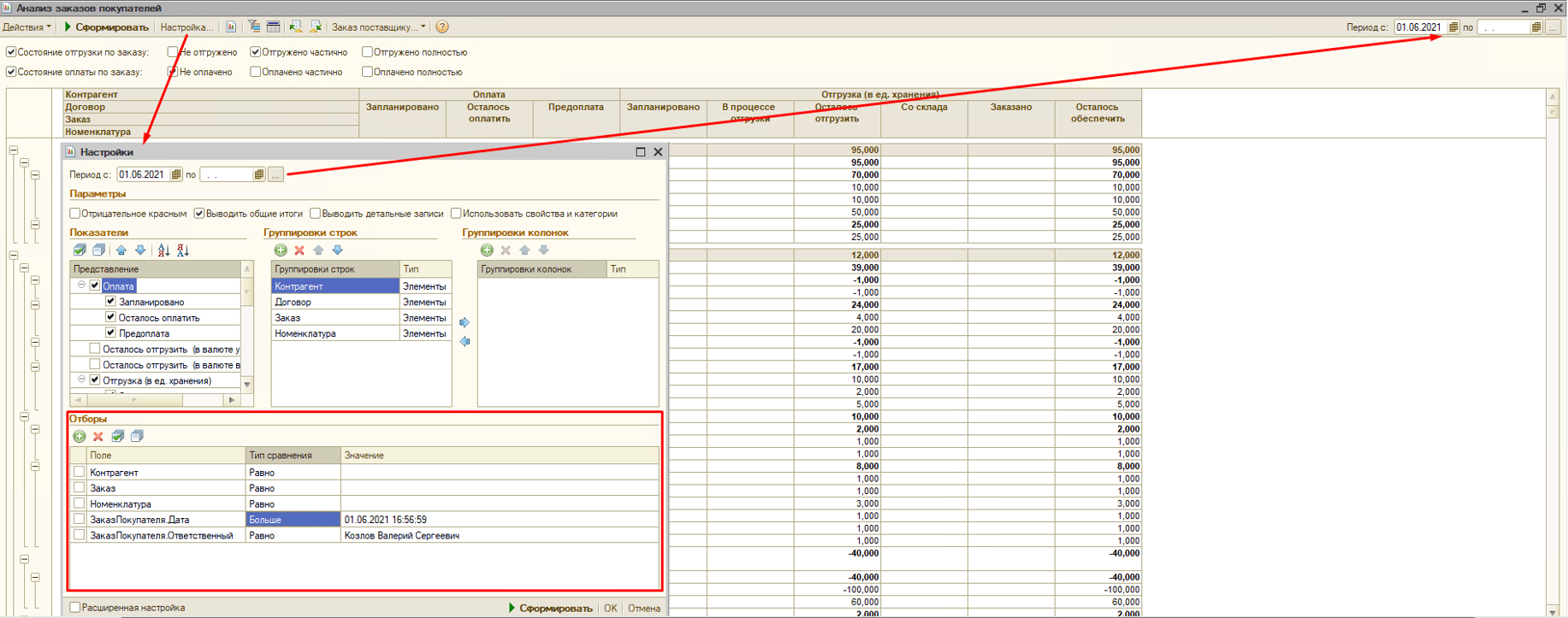The height and width of the screenshot is (618, 1568).
Task: Enable the ЗаказПокупателя.Дата filter checkbox
Action: tap(80, 520)
